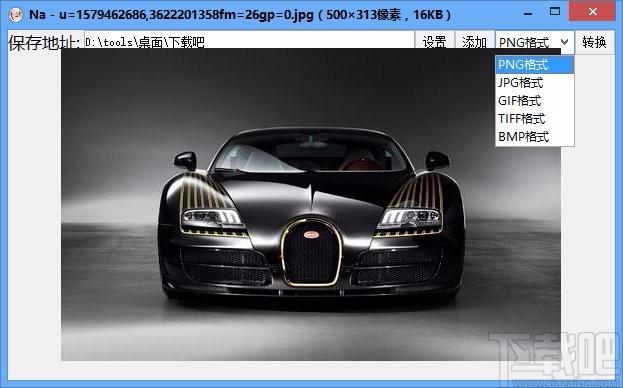Click the app icon in title bar
Image resolution: width=623 pixels, height=388 pixels.
pyautogui.click(x=15, y=15)
